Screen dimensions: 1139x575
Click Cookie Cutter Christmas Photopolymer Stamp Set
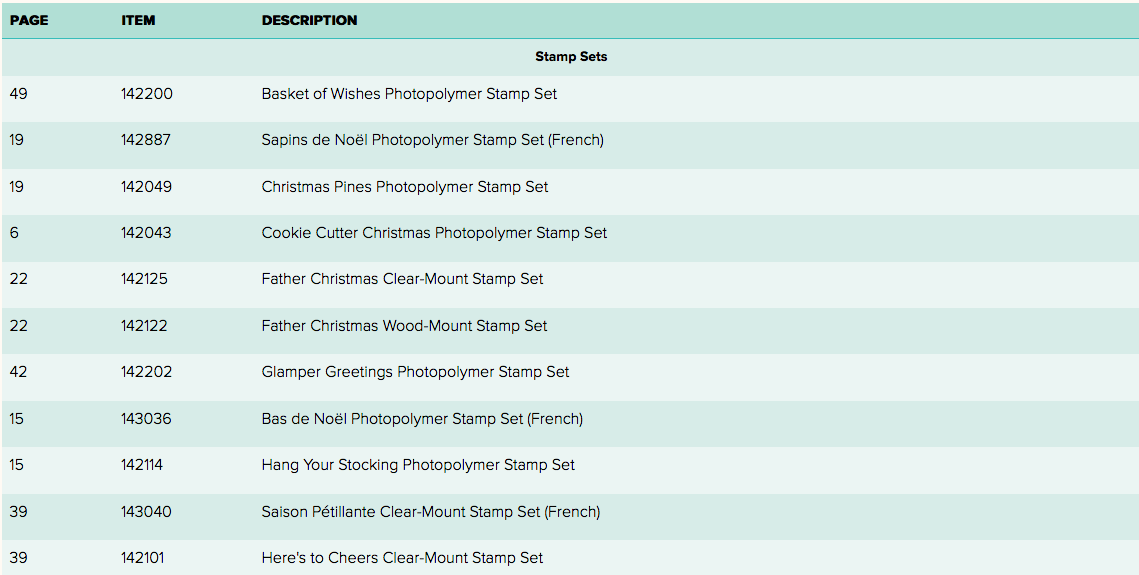(x=434, y=233)
